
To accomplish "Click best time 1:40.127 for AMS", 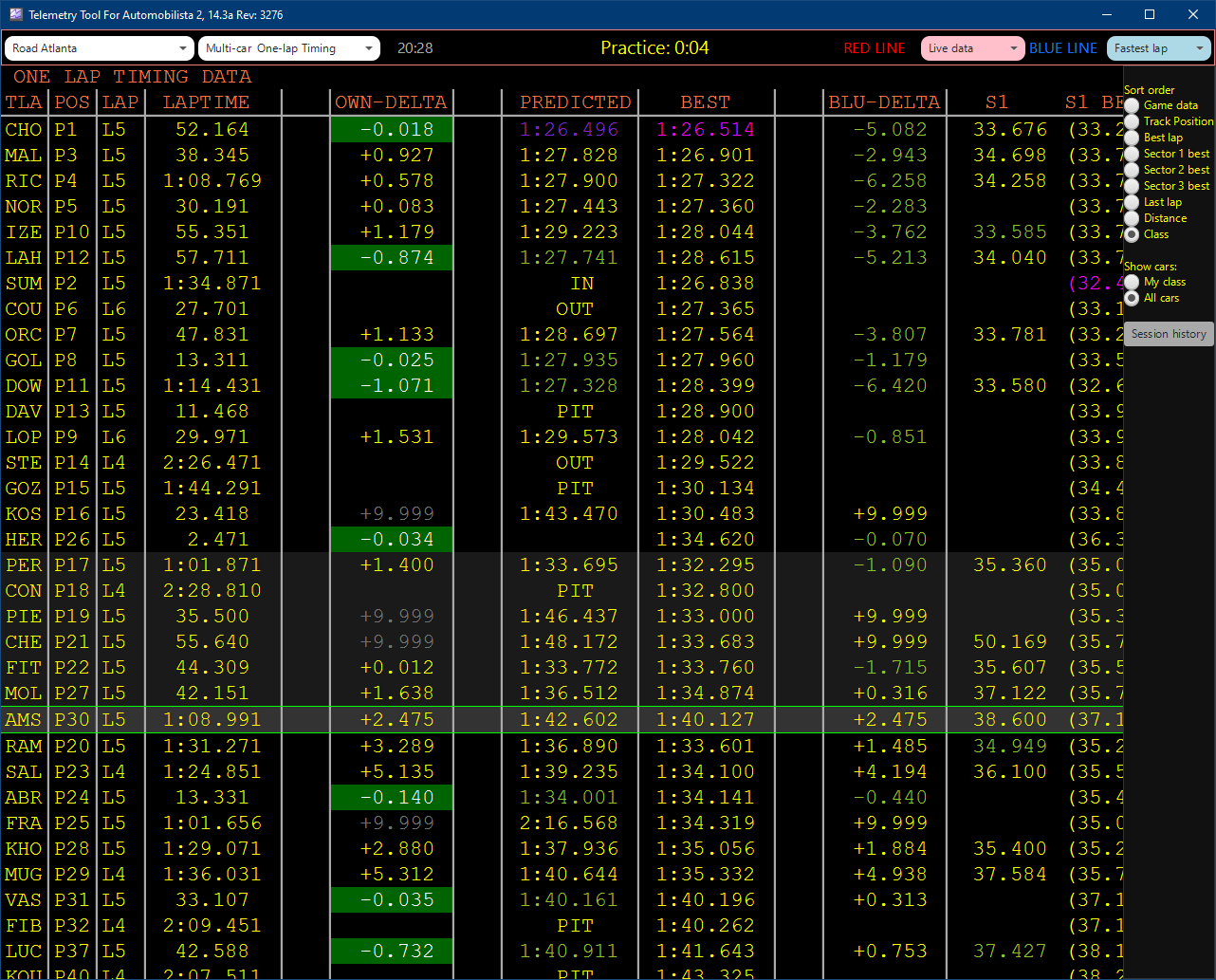I will pyautogui.click(x=706, y=720).
